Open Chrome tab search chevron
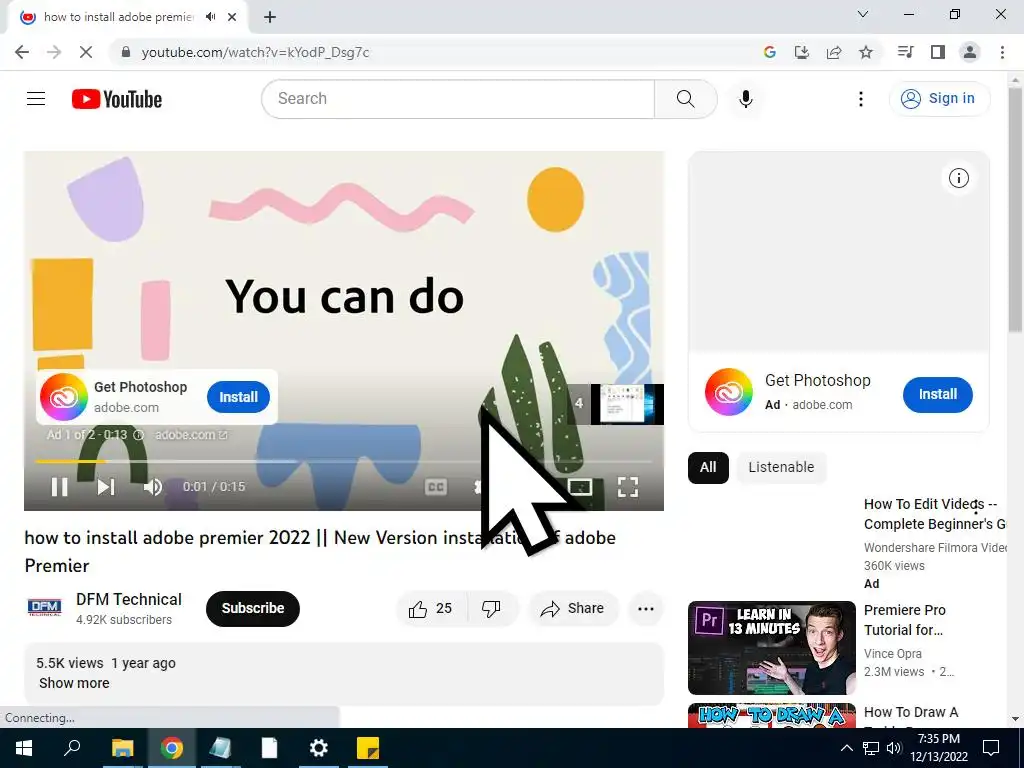 [863, 14]
